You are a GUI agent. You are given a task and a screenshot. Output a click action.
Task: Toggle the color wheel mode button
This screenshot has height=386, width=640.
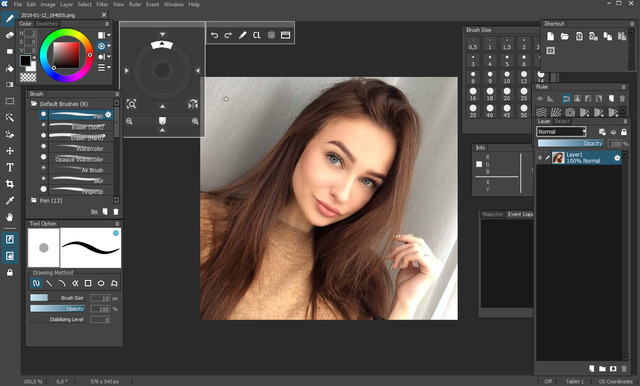pyautogui.click(x=102, y=46)
